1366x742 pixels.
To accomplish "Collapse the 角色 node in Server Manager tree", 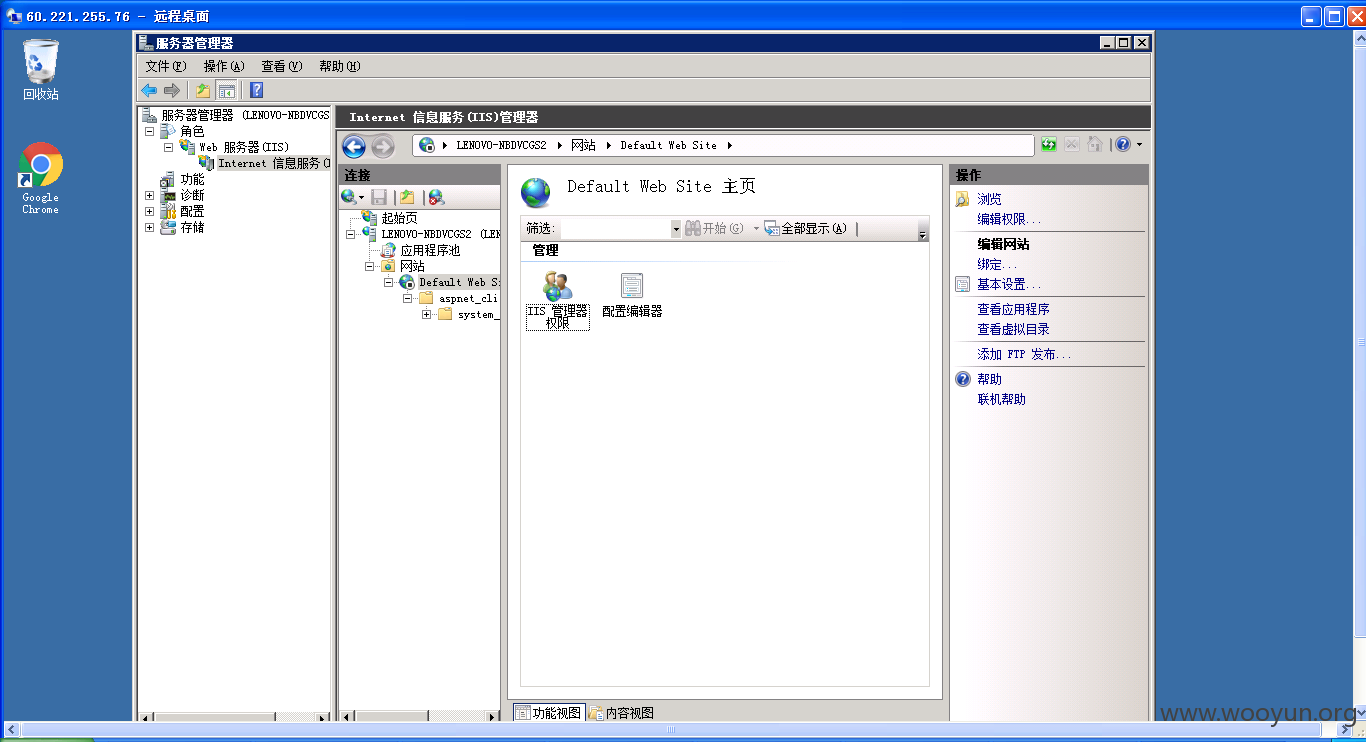I will [149, 131].
